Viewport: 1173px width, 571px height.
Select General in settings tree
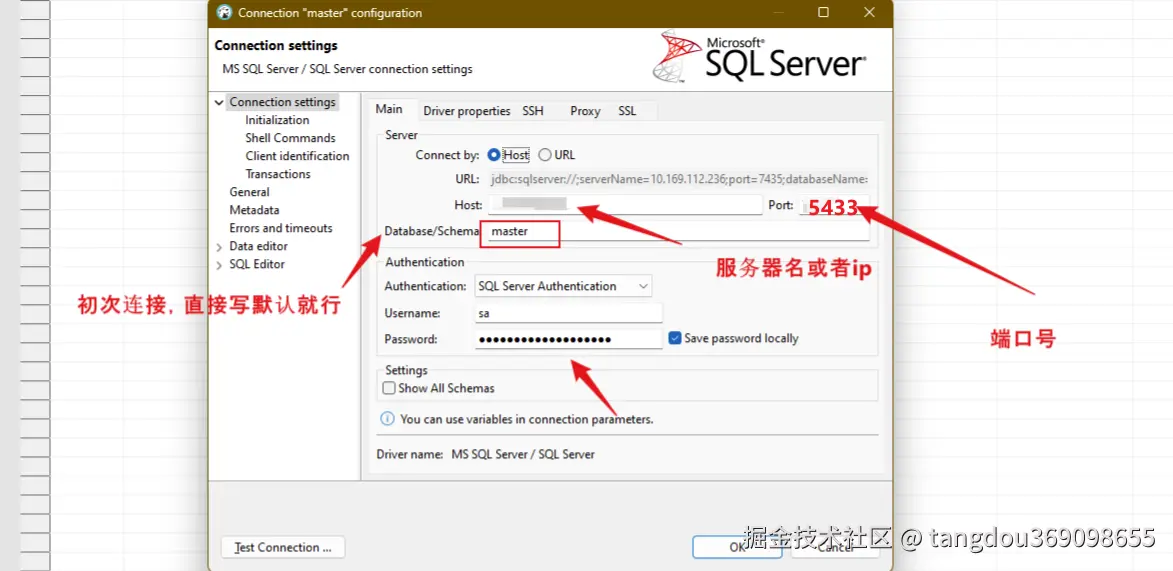click(250, 192)
